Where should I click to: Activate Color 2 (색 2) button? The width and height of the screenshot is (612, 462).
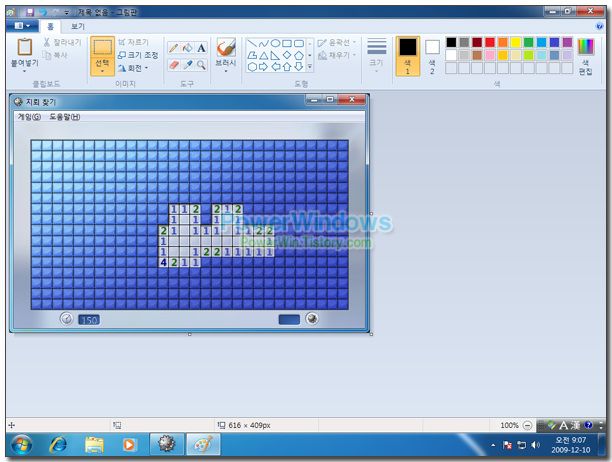432,56
